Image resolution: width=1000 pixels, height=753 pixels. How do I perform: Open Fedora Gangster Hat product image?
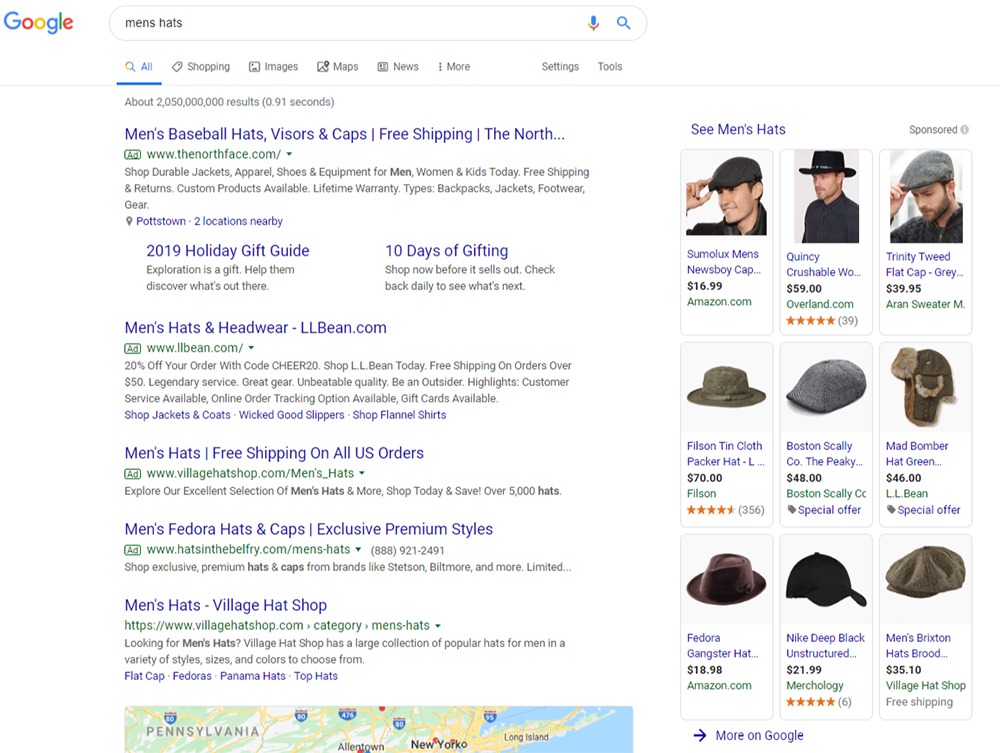[x=726, y=579]
